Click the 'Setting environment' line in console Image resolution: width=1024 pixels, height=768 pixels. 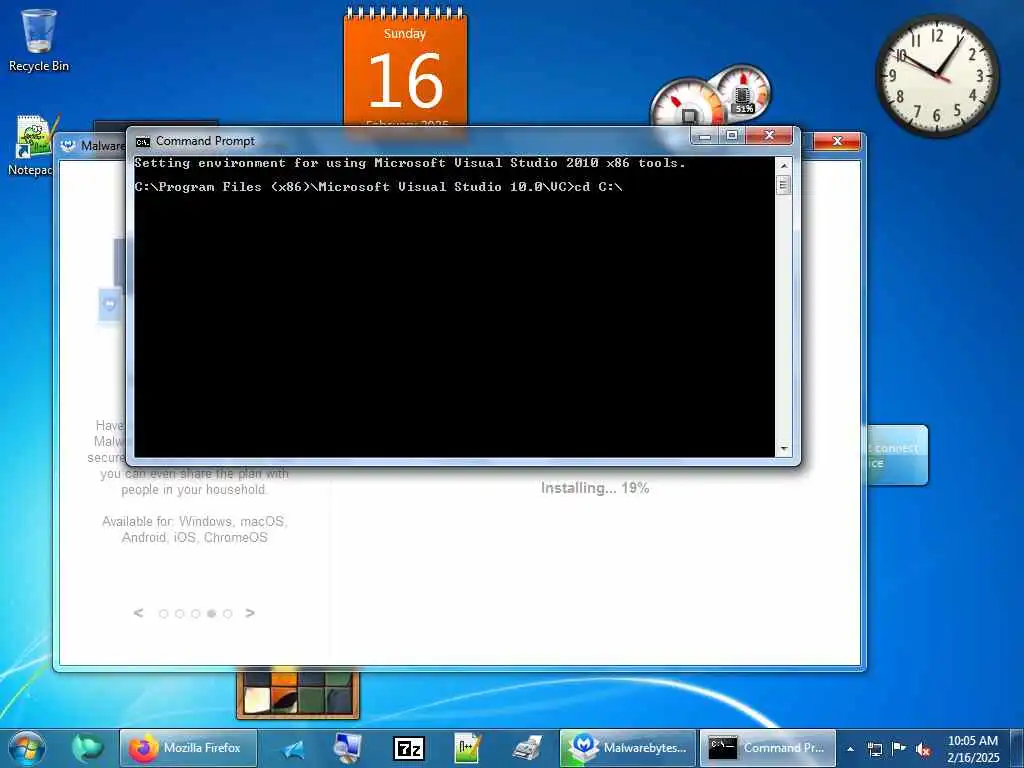410,163
